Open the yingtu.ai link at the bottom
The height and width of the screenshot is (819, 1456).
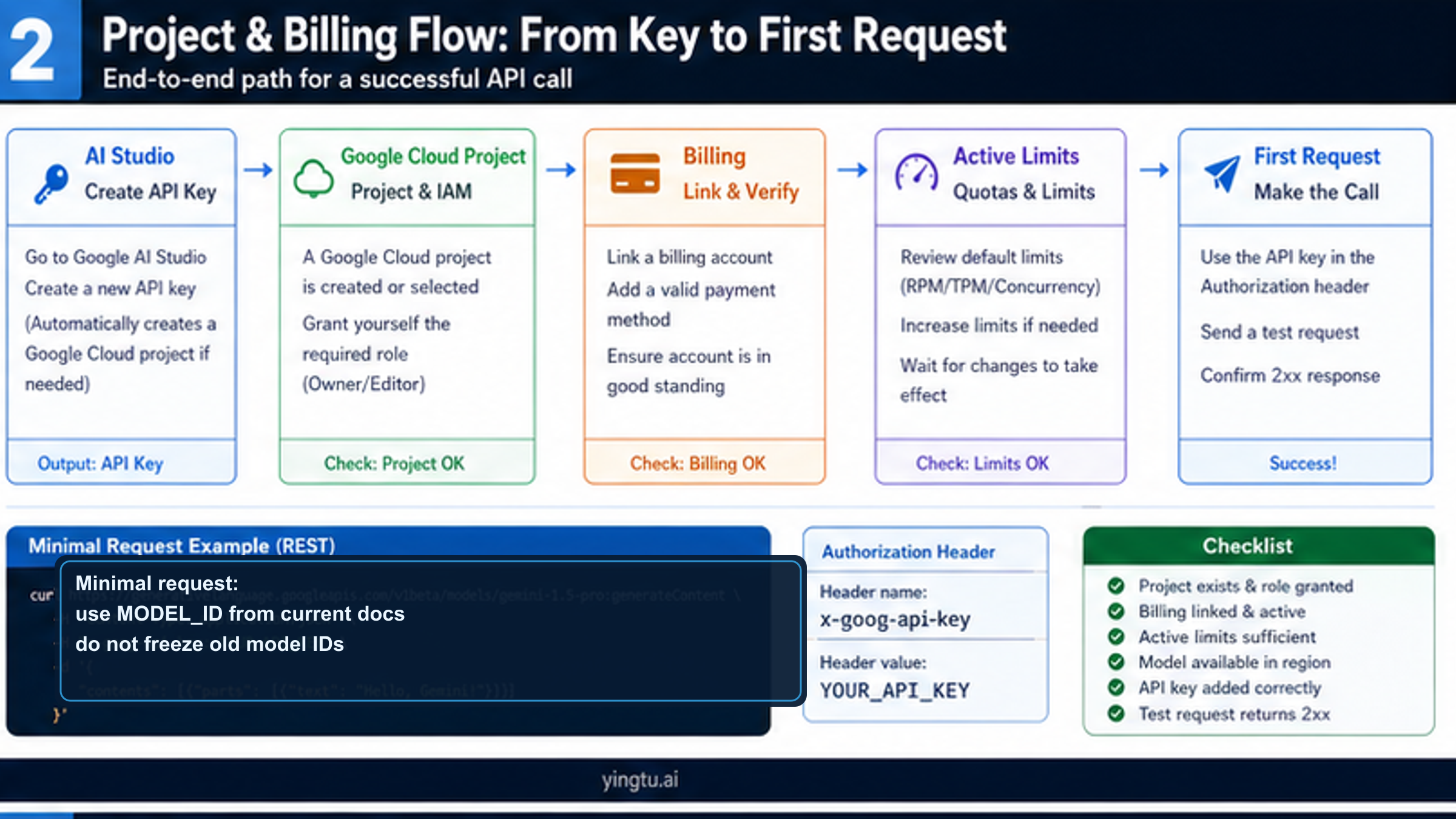(x=639, y=780)
